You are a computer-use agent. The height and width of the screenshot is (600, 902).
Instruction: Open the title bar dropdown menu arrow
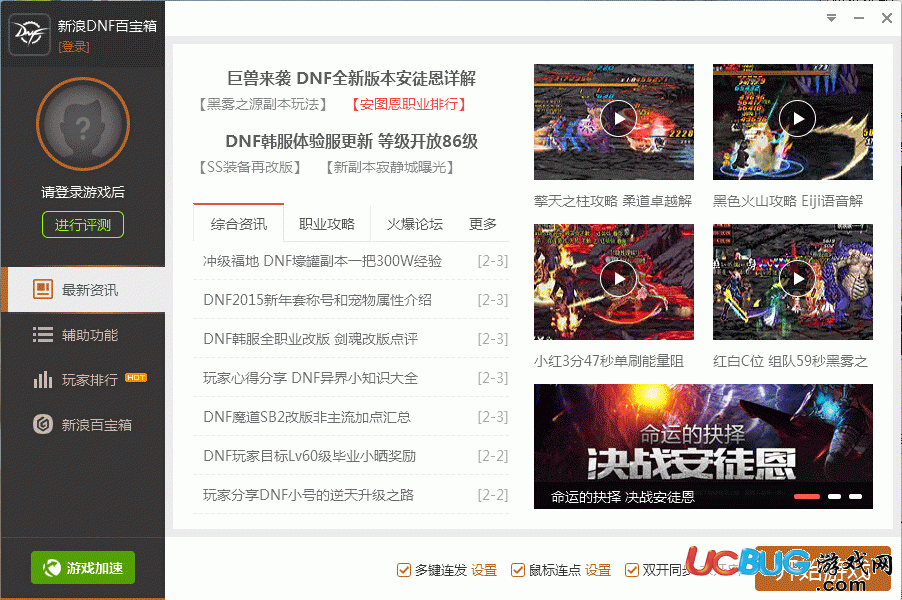[x=831, y=18]
